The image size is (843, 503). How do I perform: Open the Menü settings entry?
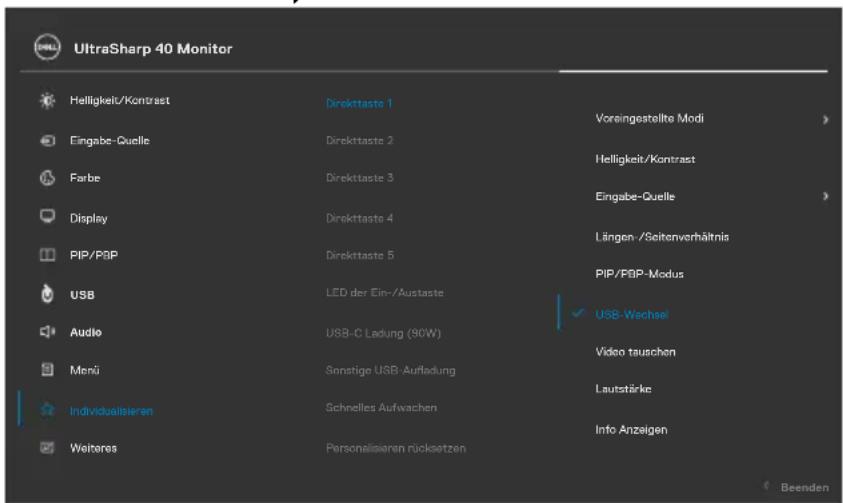click(84, 370)
